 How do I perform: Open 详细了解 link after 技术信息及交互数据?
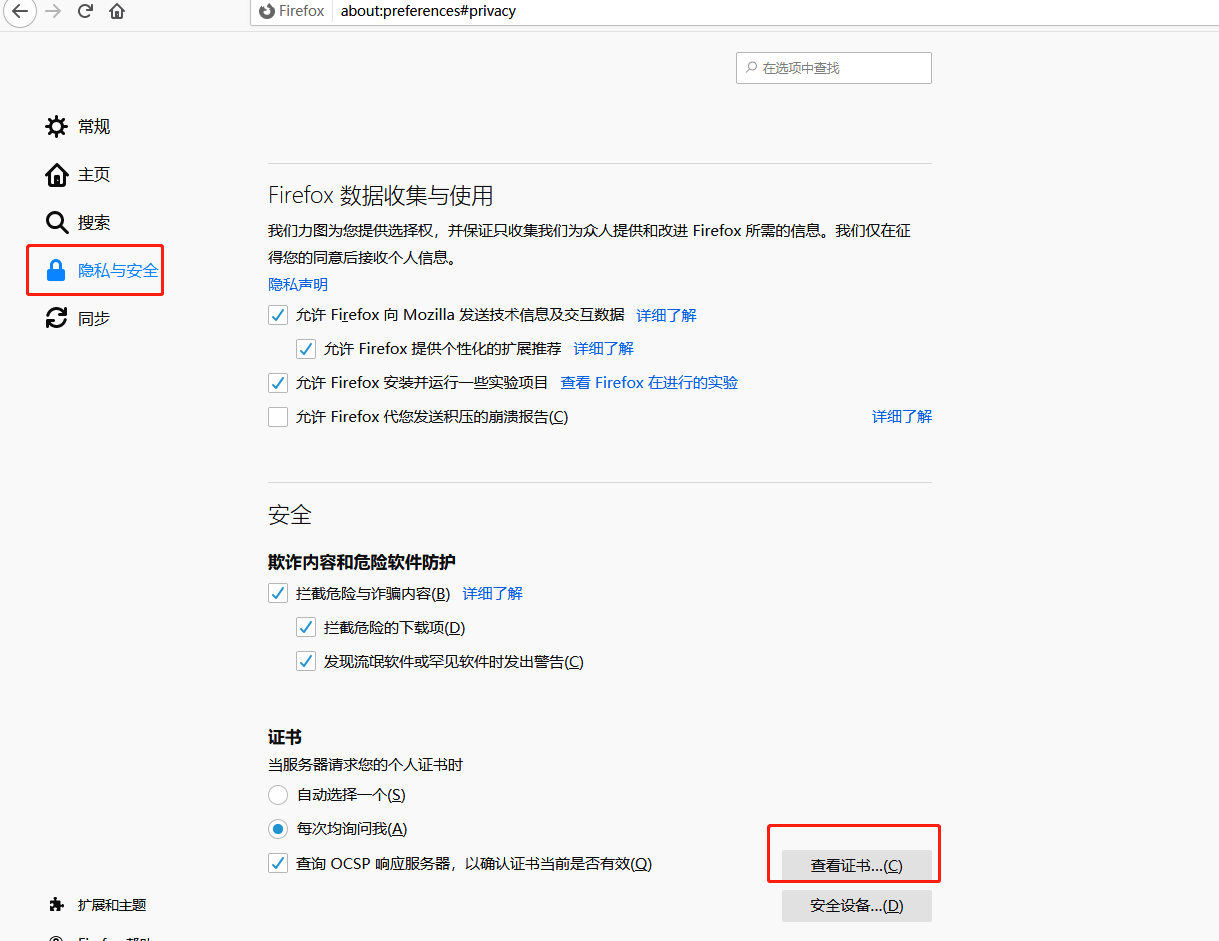(667, 315)
